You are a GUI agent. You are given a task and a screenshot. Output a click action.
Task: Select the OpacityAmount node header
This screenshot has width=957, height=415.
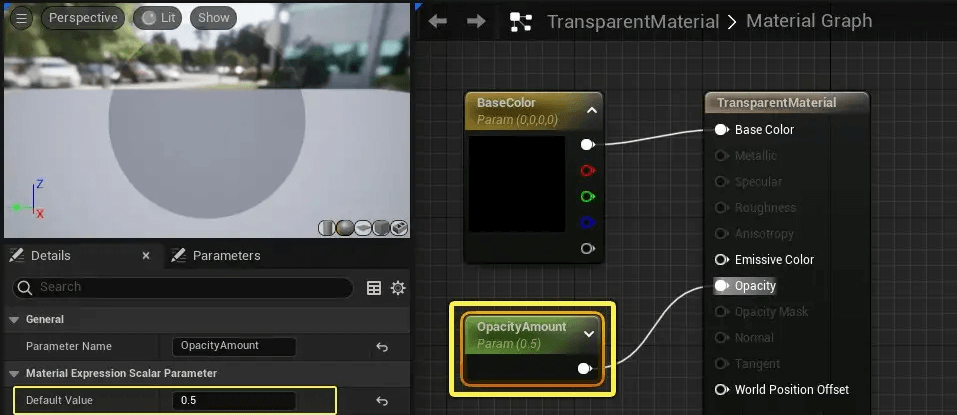[x=533, y=335]
